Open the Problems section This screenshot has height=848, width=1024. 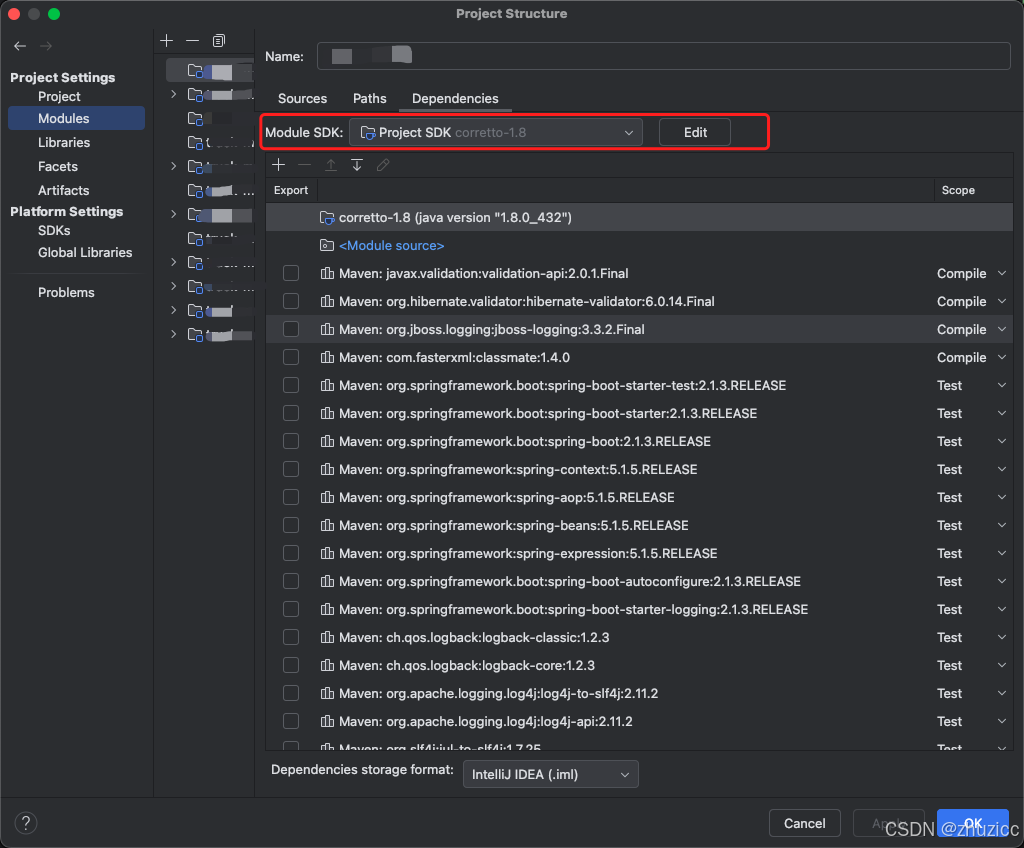coord(66,293)
